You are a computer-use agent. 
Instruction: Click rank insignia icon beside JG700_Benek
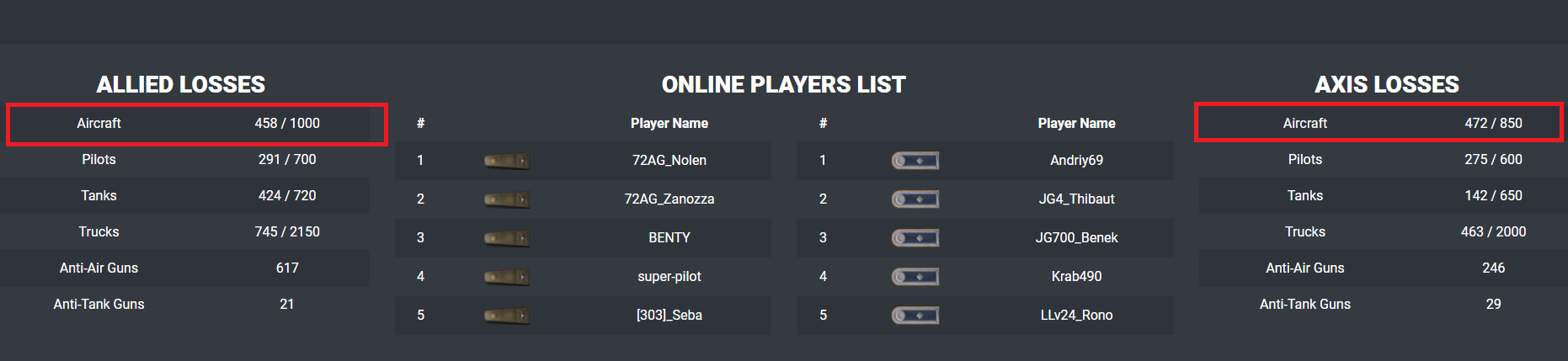point(915,238)
